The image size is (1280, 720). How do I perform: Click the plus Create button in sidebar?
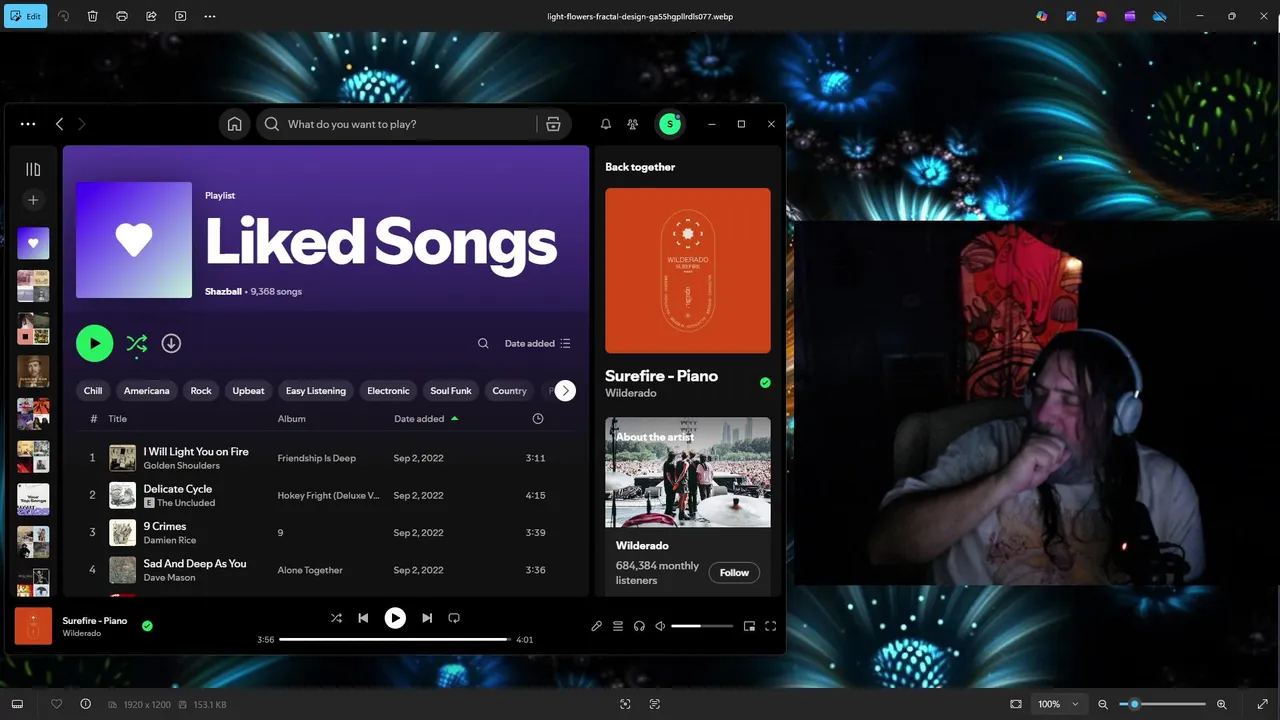[x=33, y=200]
